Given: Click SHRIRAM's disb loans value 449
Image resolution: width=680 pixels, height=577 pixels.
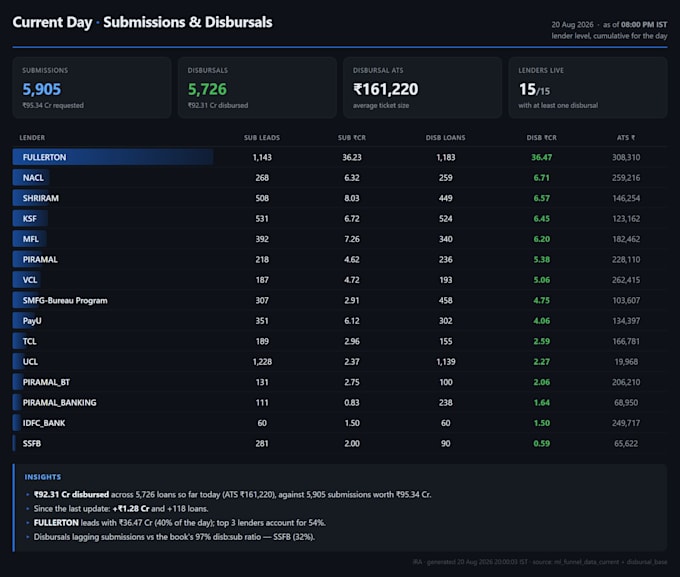Looking at the screenshot, I should point(445,198).
